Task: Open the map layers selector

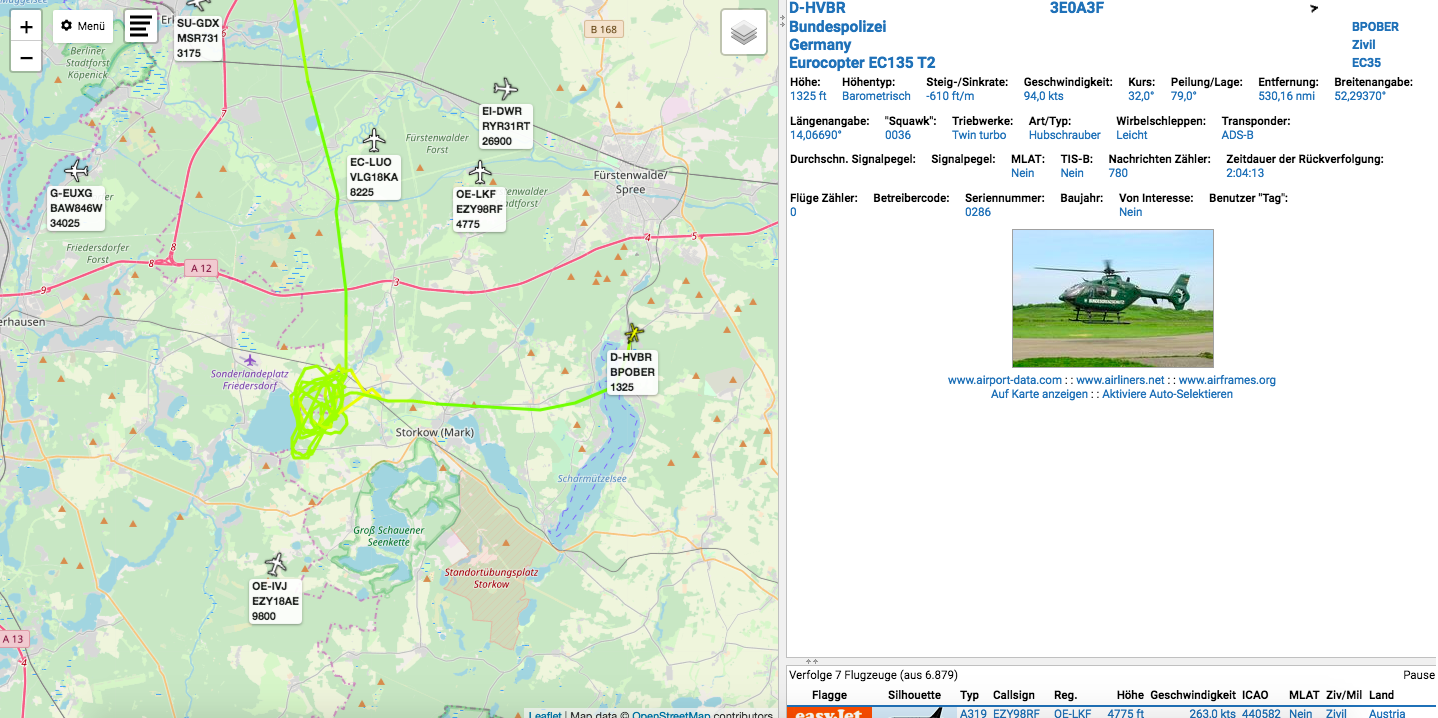Action: pos(743,33)
